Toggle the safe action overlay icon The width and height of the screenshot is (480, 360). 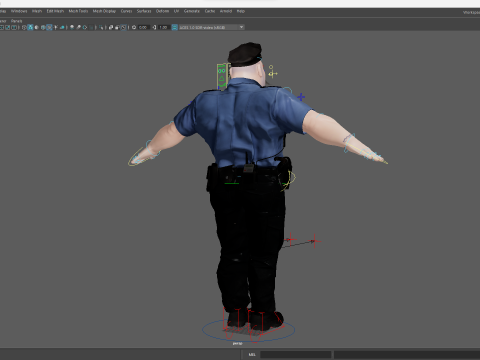coord(7,27)
